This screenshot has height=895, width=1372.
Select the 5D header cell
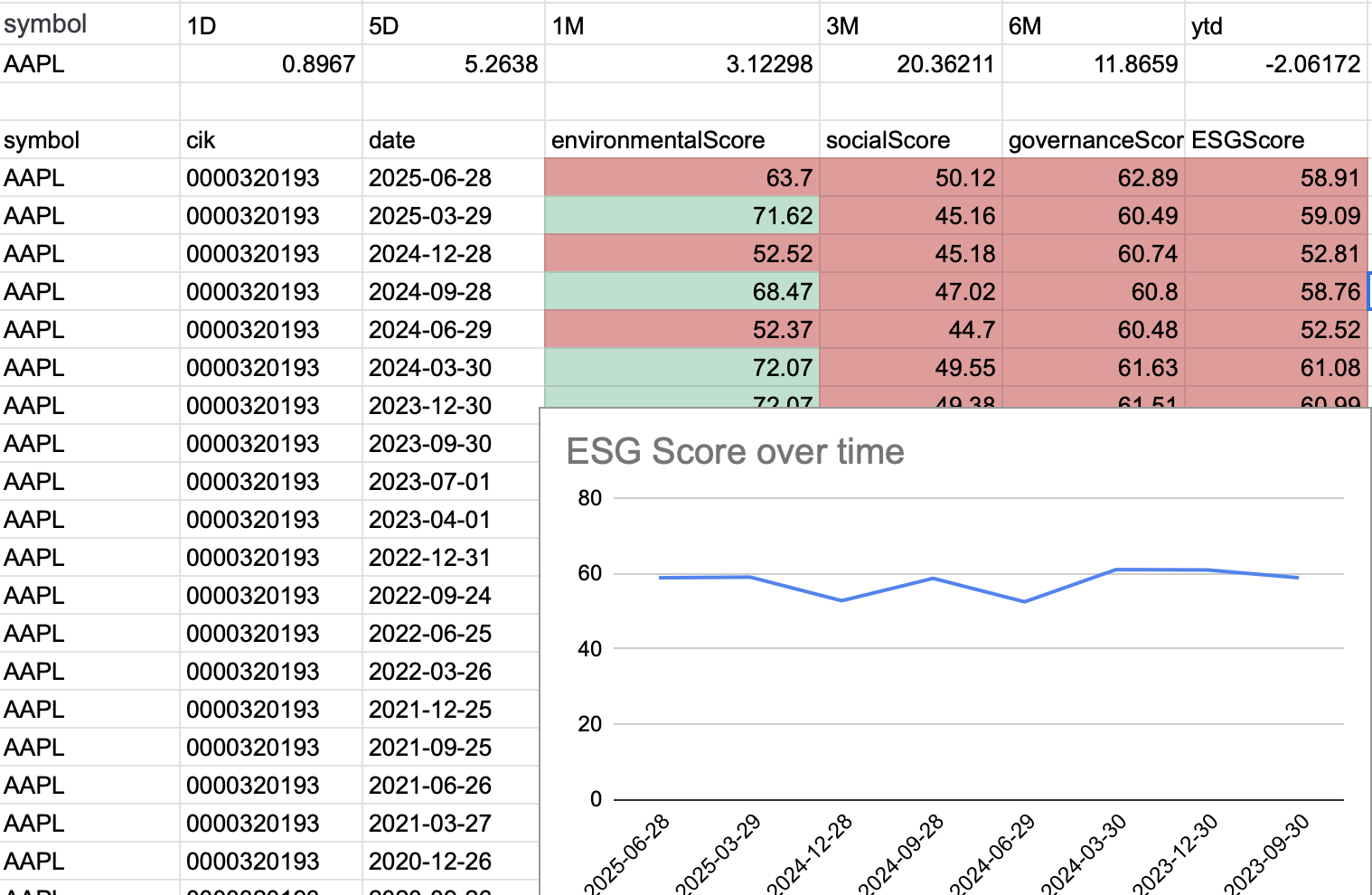coord(454,25)
